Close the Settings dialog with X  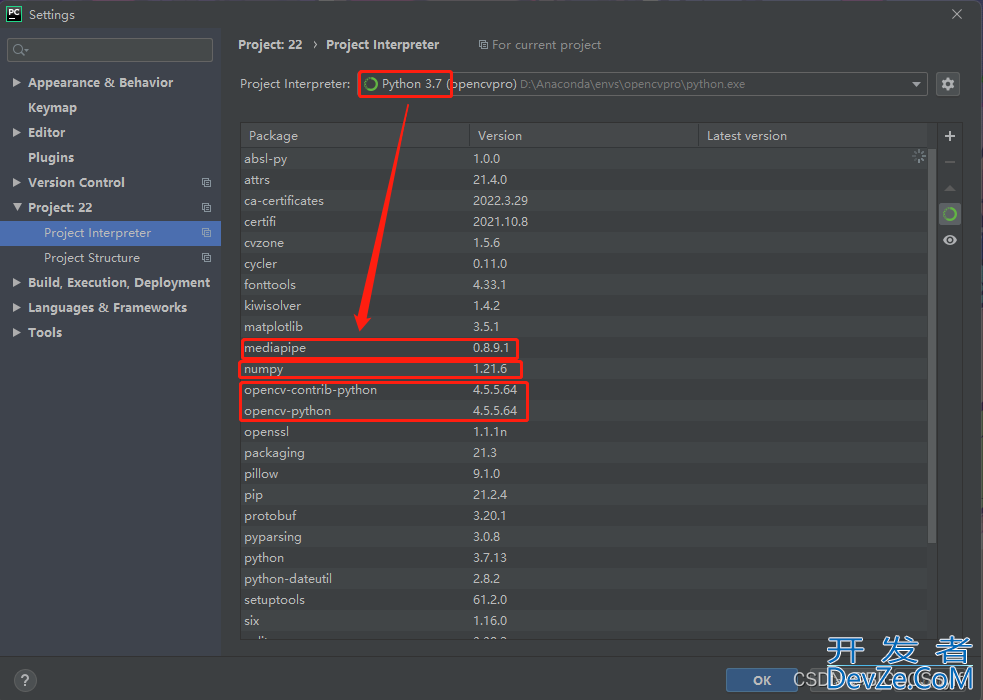pos(957,14)
